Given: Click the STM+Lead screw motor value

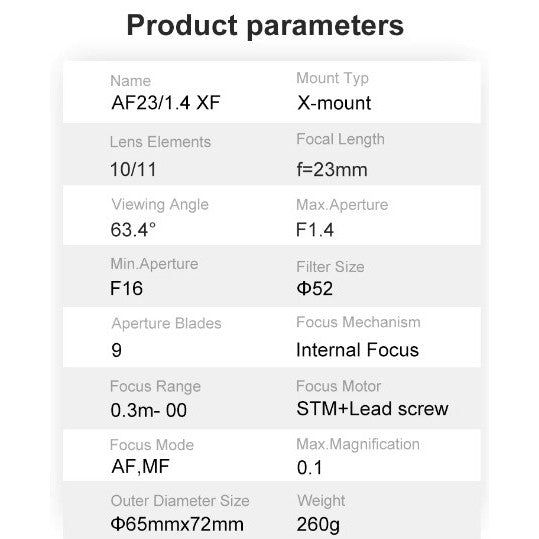Looking at the screenshot, I should (x=372, y=408).
